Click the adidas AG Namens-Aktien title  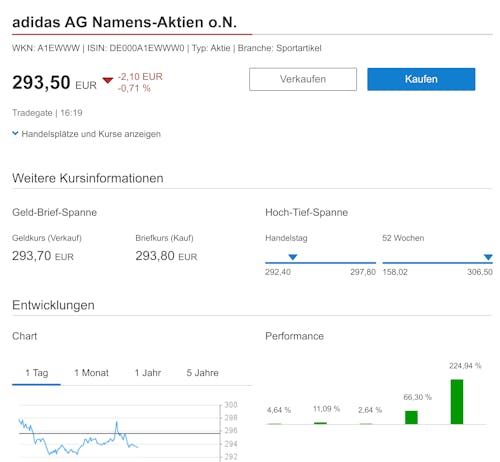click(124, 22)
